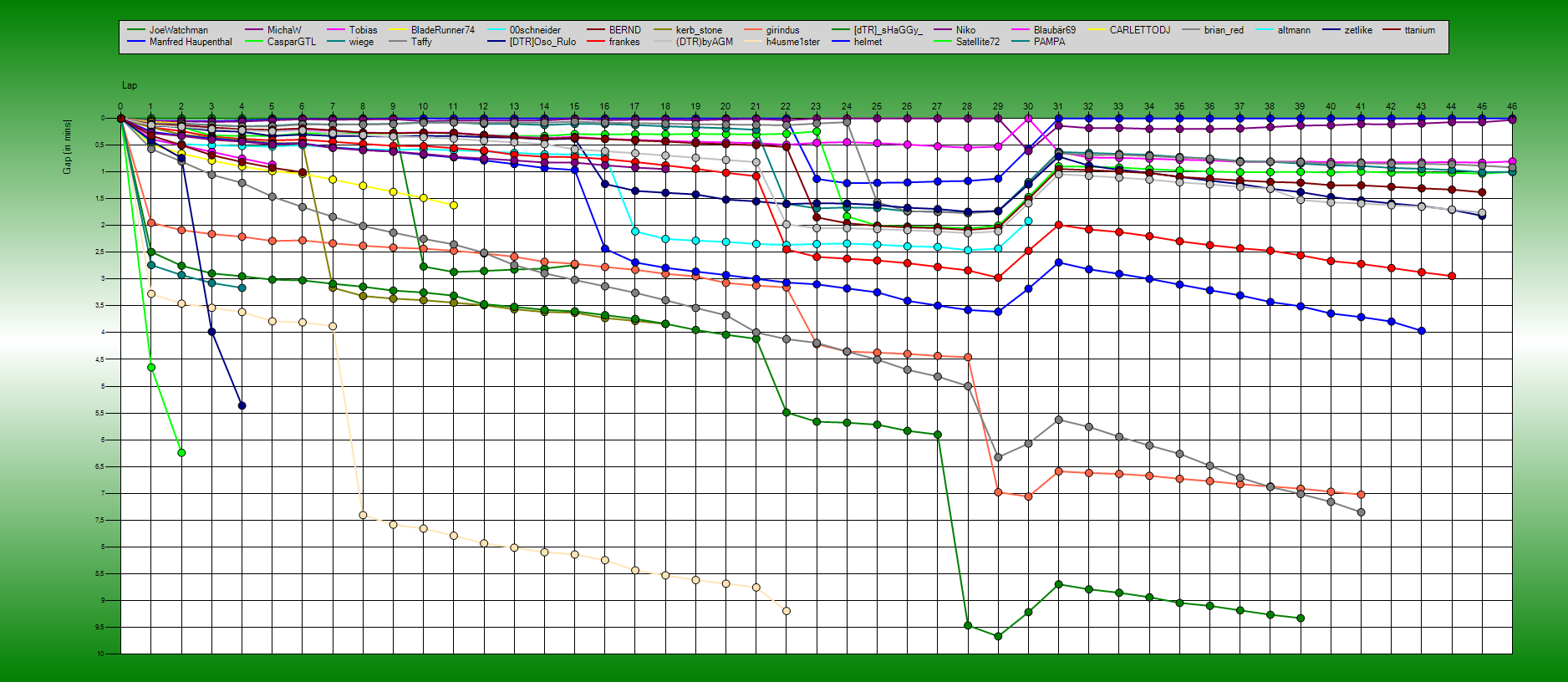Click lap number 11 on axis
Image resolution: width=1568 pixels, height=682 pixels.
point(453,106)
